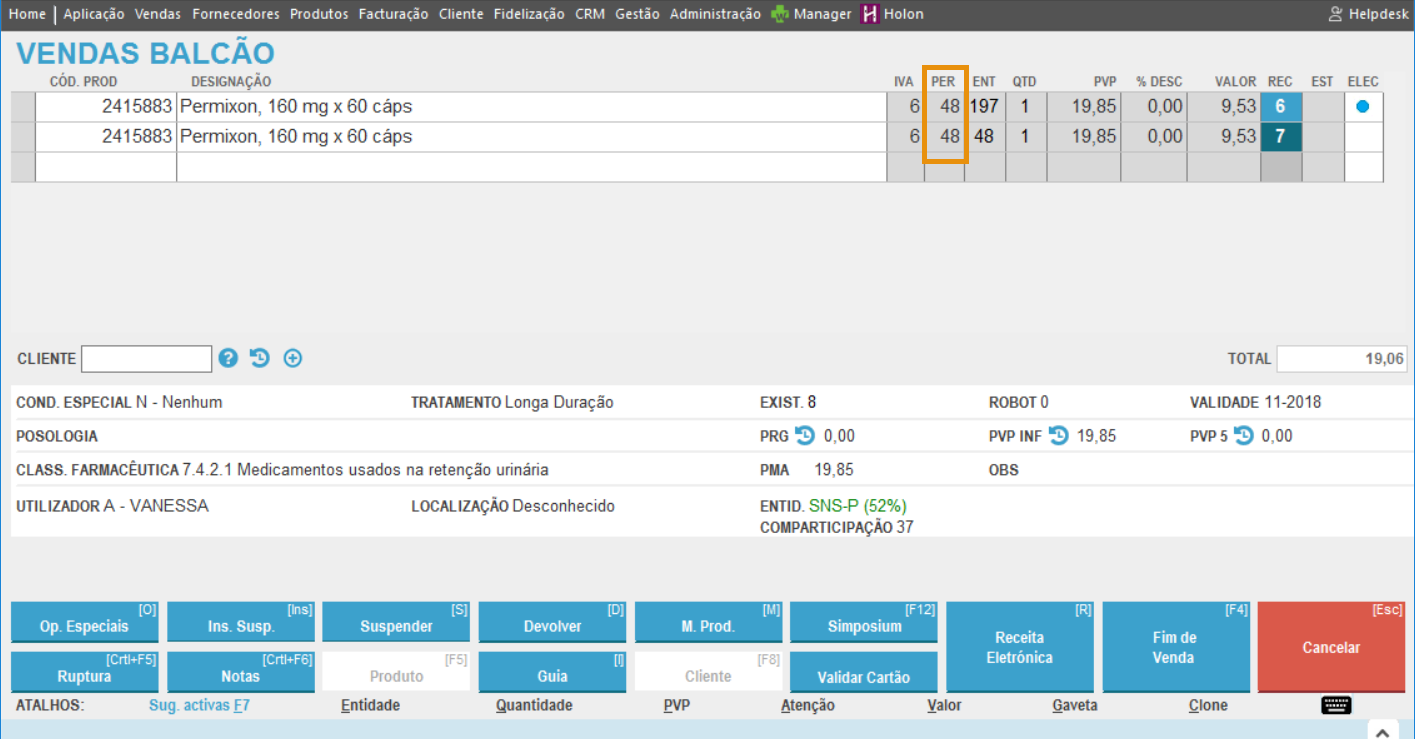This screenshot has width=1415, height=739.
Task: Click the Holon icon in menu bar
Action: pos(870,14)
